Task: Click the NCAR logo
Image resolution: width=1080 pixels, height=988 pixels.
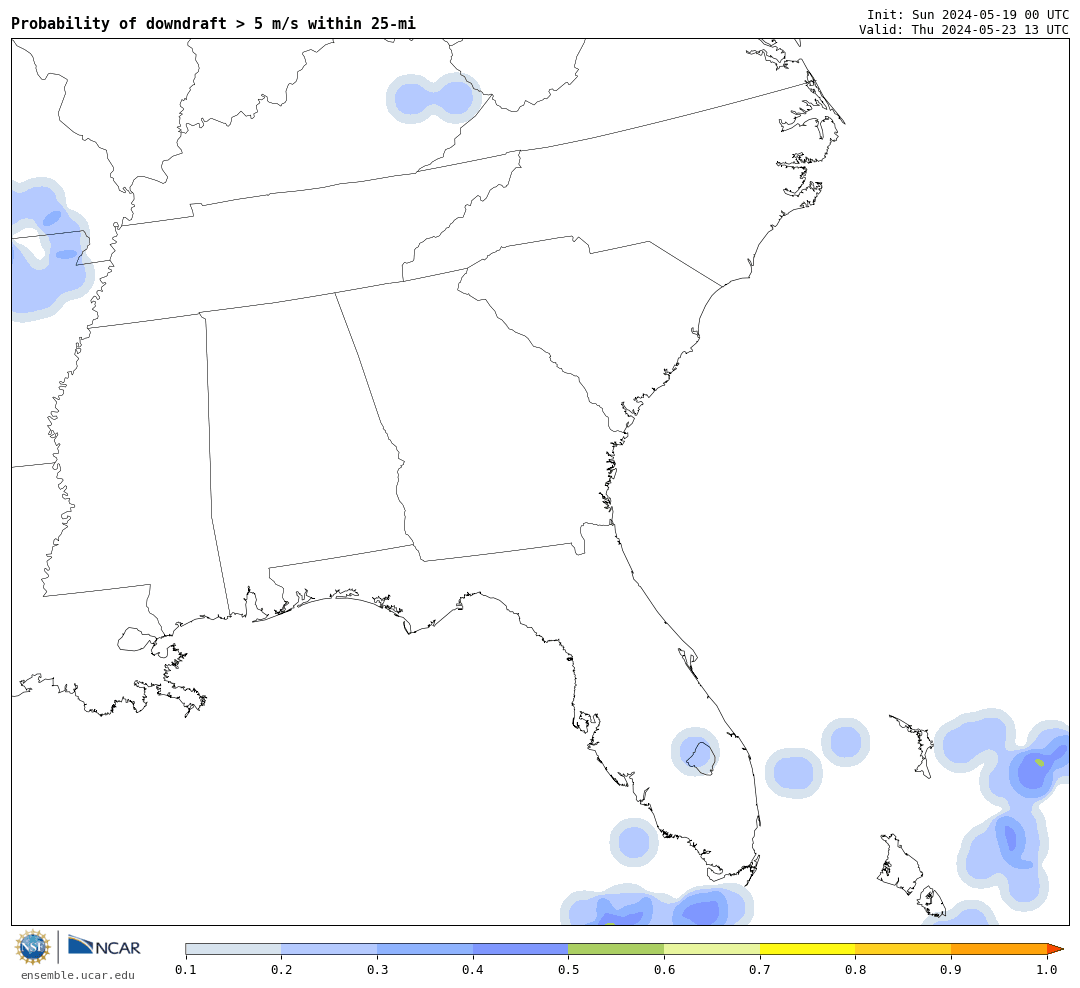Action: [x=104, y=946]
